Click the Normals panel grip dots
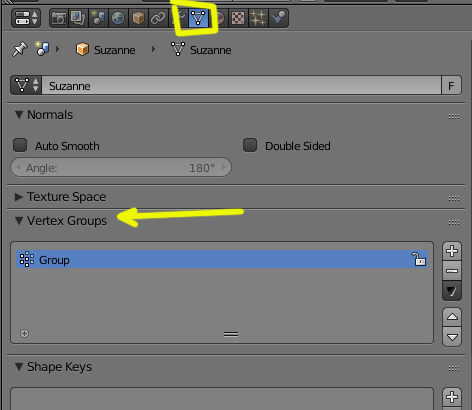This screenshot has width=472, height=410. pyautogui.click(x=454, y=116)
